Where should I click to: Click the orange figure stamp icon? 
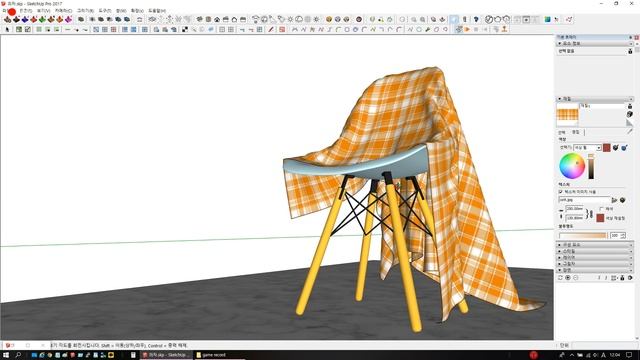pos(504,29)
